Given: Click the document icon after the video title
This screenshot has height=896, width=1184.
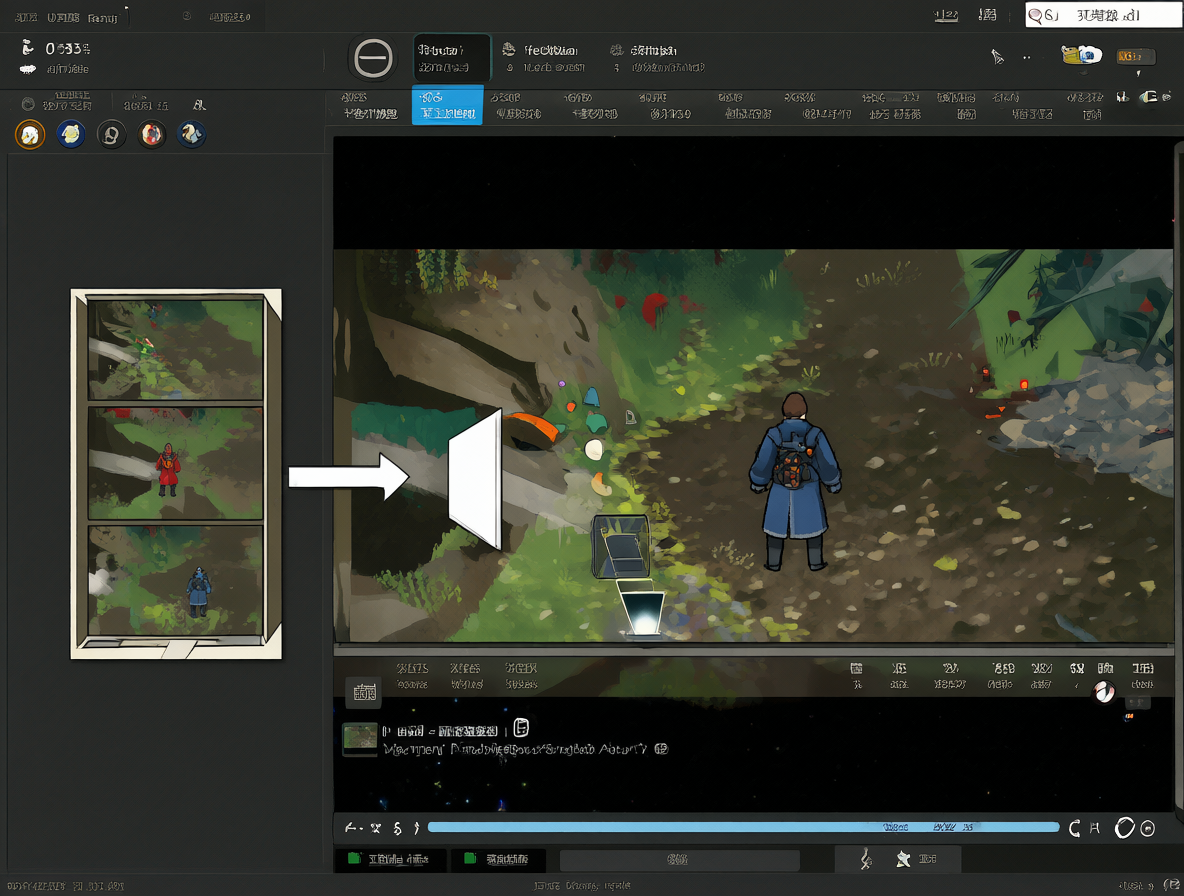Looking at the screenshot, I should (x=521, y=728).
